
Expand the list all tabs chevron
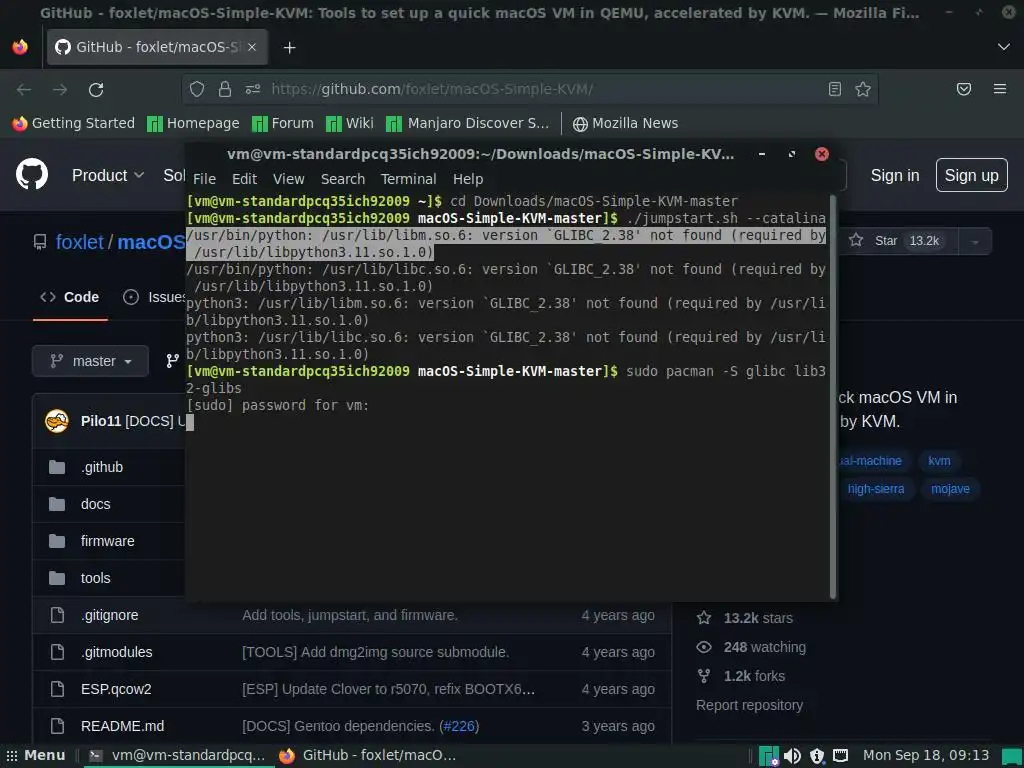[1004, 47]
